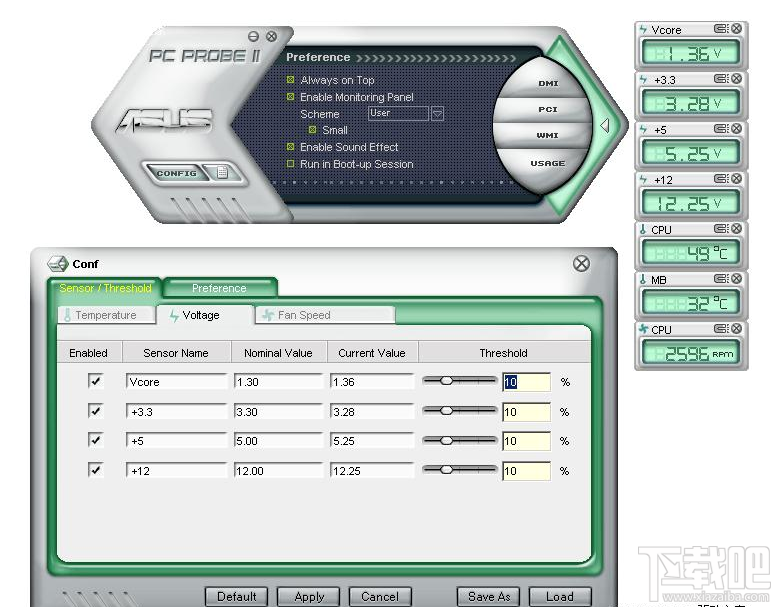The image size is (778, 607).
Task: Close the +5 voltage monitor panel
Action: [x=737, y=129]
